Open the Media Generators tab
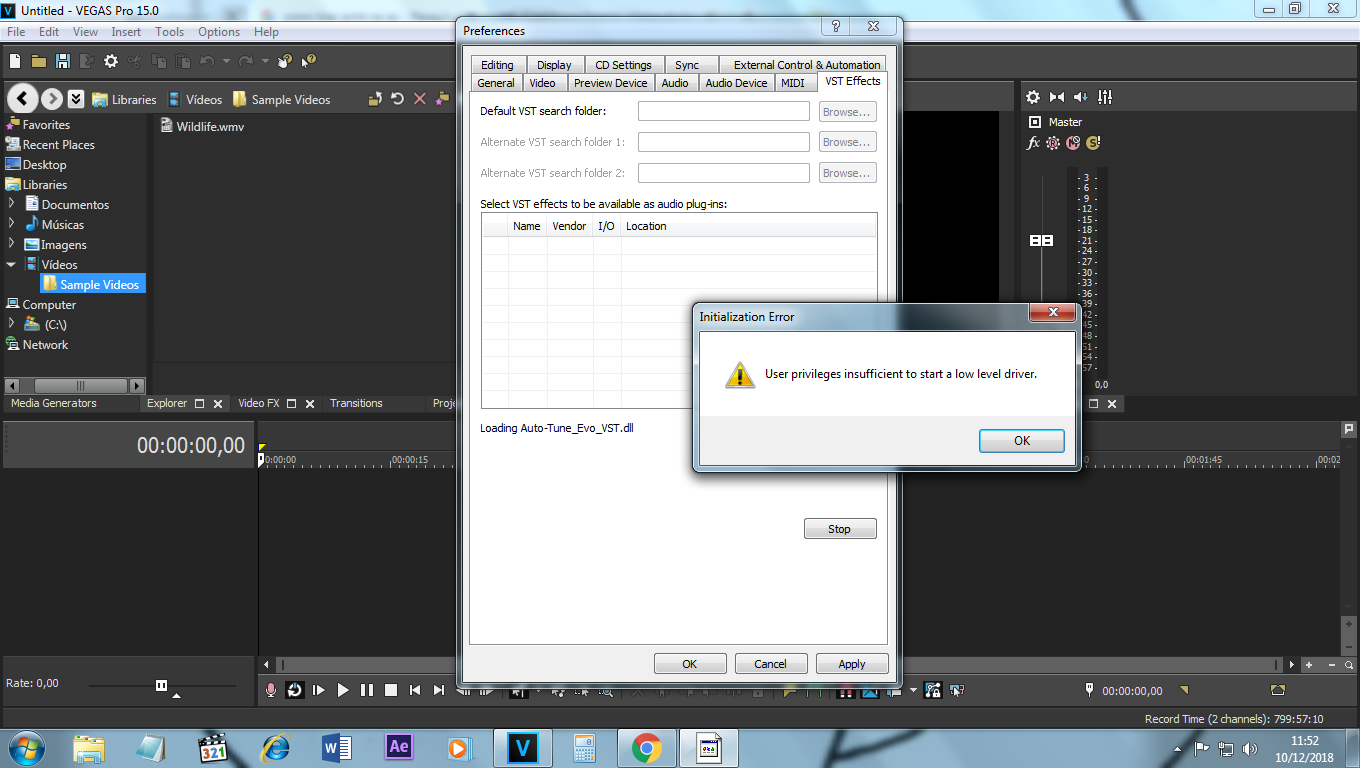The image size is (1360, 768). 54,403
